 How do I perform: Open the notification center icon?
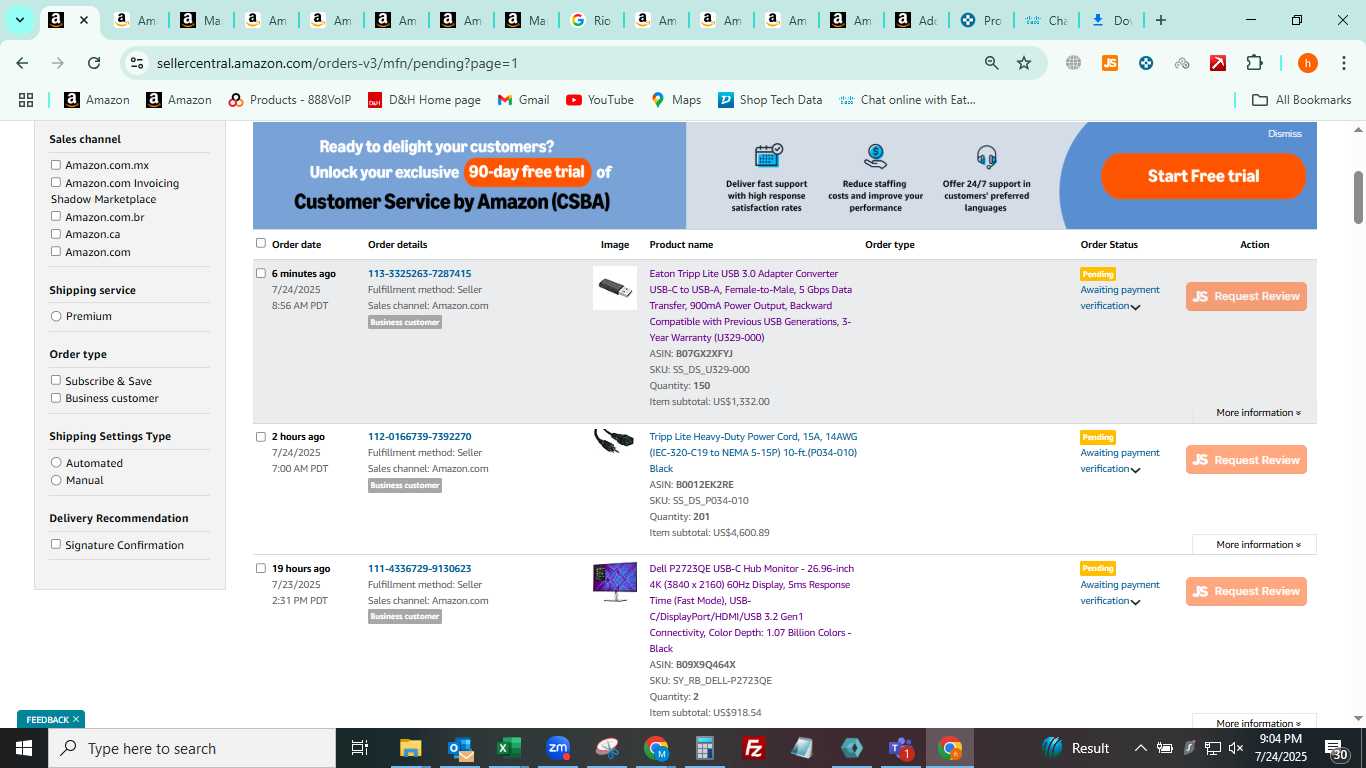click(x=1335, y=748)
